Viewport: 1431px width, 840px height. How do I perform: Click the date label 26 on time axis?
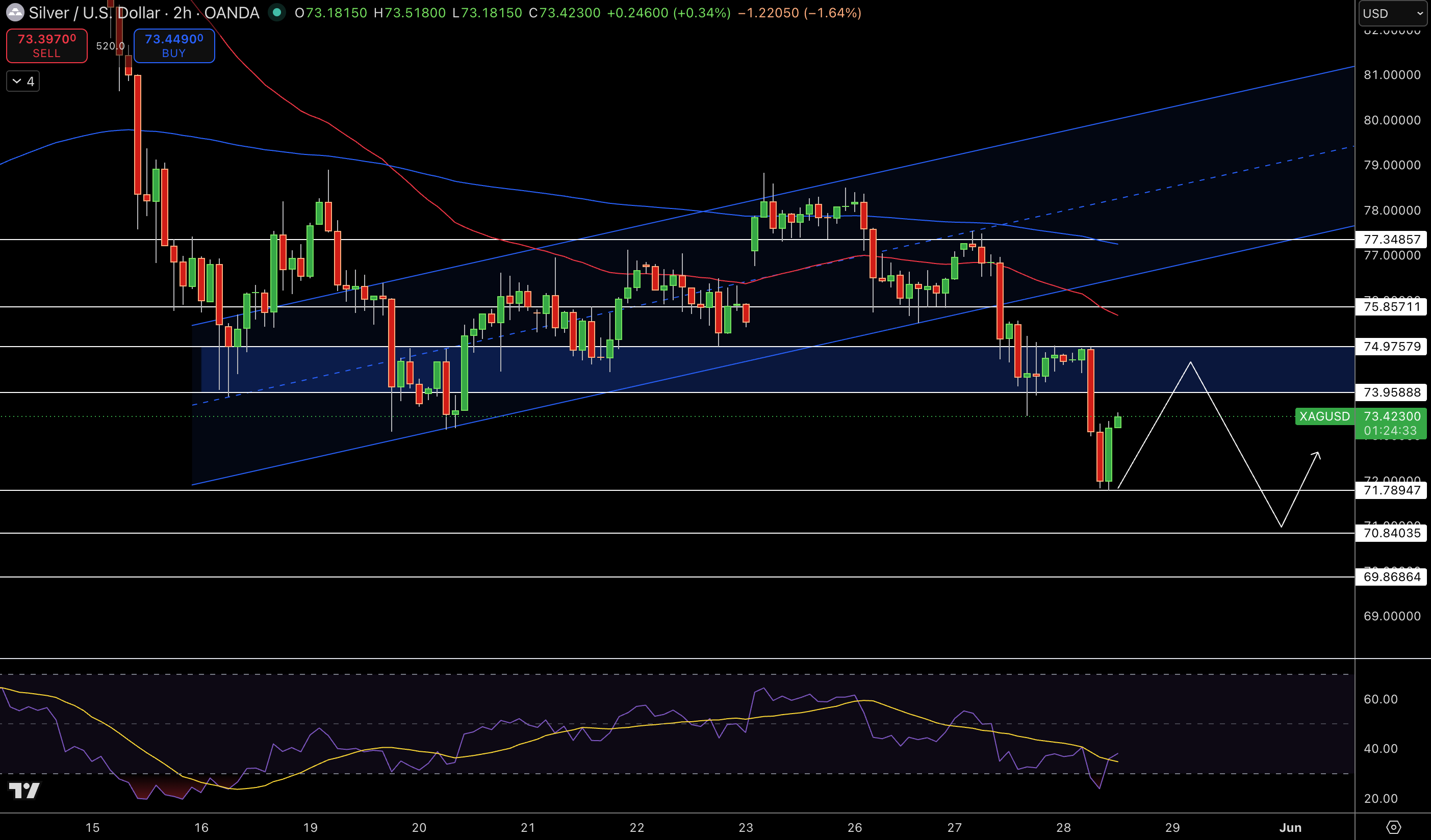(855, 828)
